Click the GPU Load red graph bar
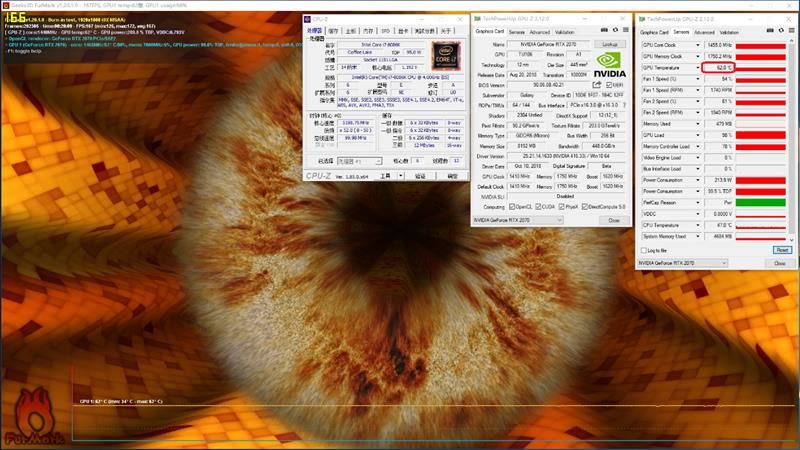Screen dimensions: 800x450 pyautogui.click(x=760, y=135)
